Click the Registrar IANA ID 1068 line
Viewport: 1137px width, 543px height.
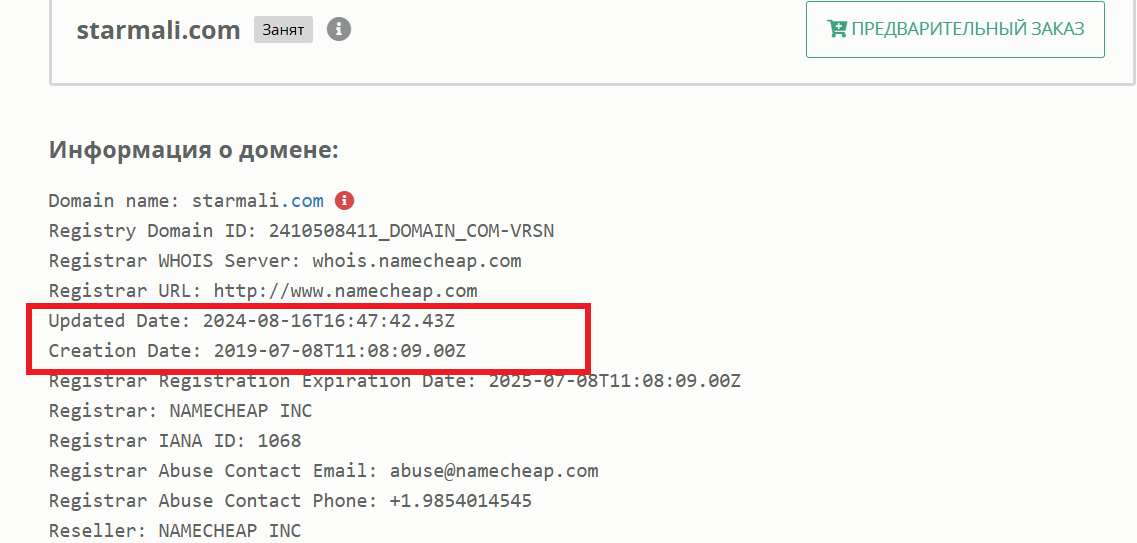pyautogui.click(x=175, y=441)
